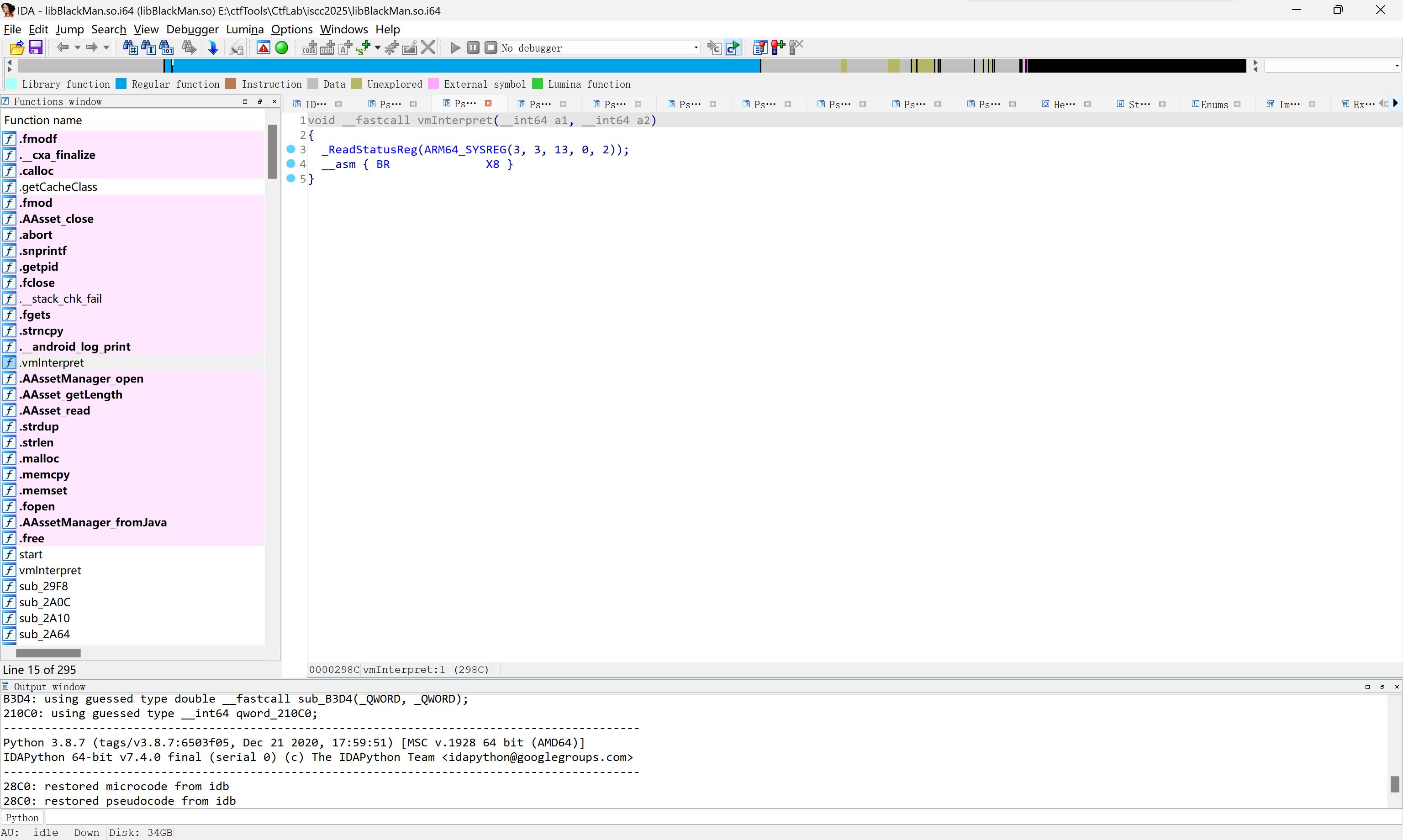Click the breakpoint list icon

pyautogui.click(x=760, y=48)
